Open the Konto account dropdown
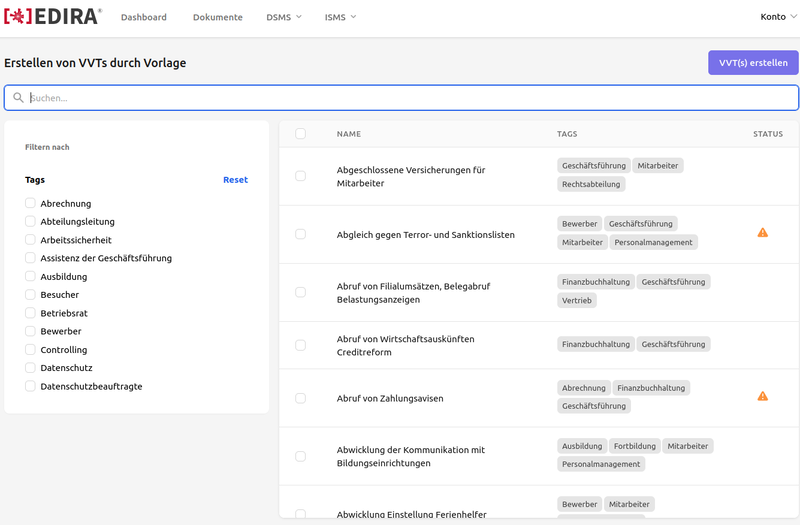This screenshot has width=800, height=525. pyautogui.click(x=778, y=17)
